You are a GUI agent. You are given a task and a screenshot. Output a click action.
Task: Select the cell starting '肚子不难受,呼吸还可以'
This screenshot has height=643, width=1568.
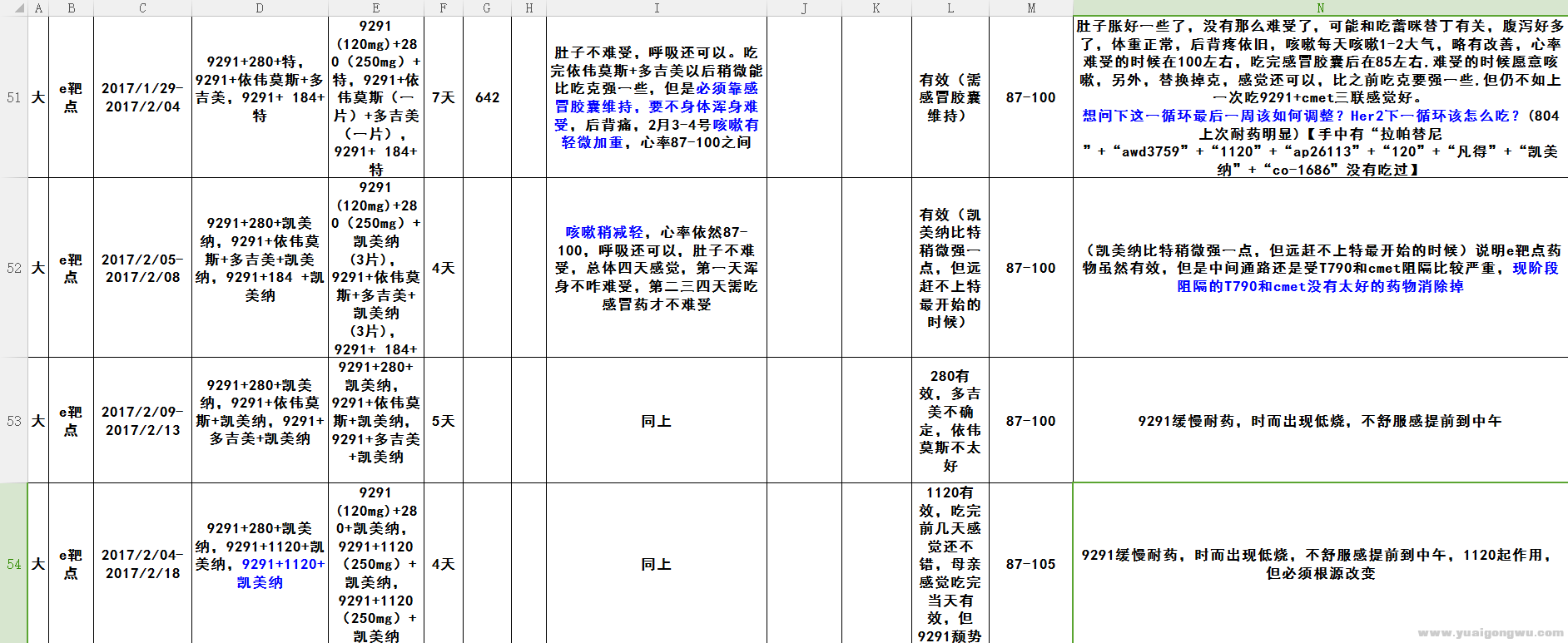pos(657,97)
